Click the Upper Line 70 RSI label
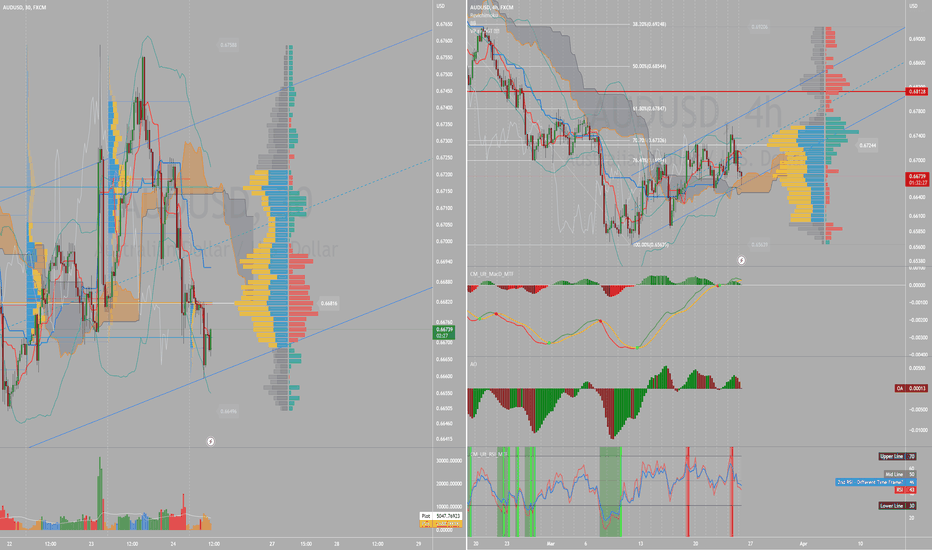 tap(898, 457)
